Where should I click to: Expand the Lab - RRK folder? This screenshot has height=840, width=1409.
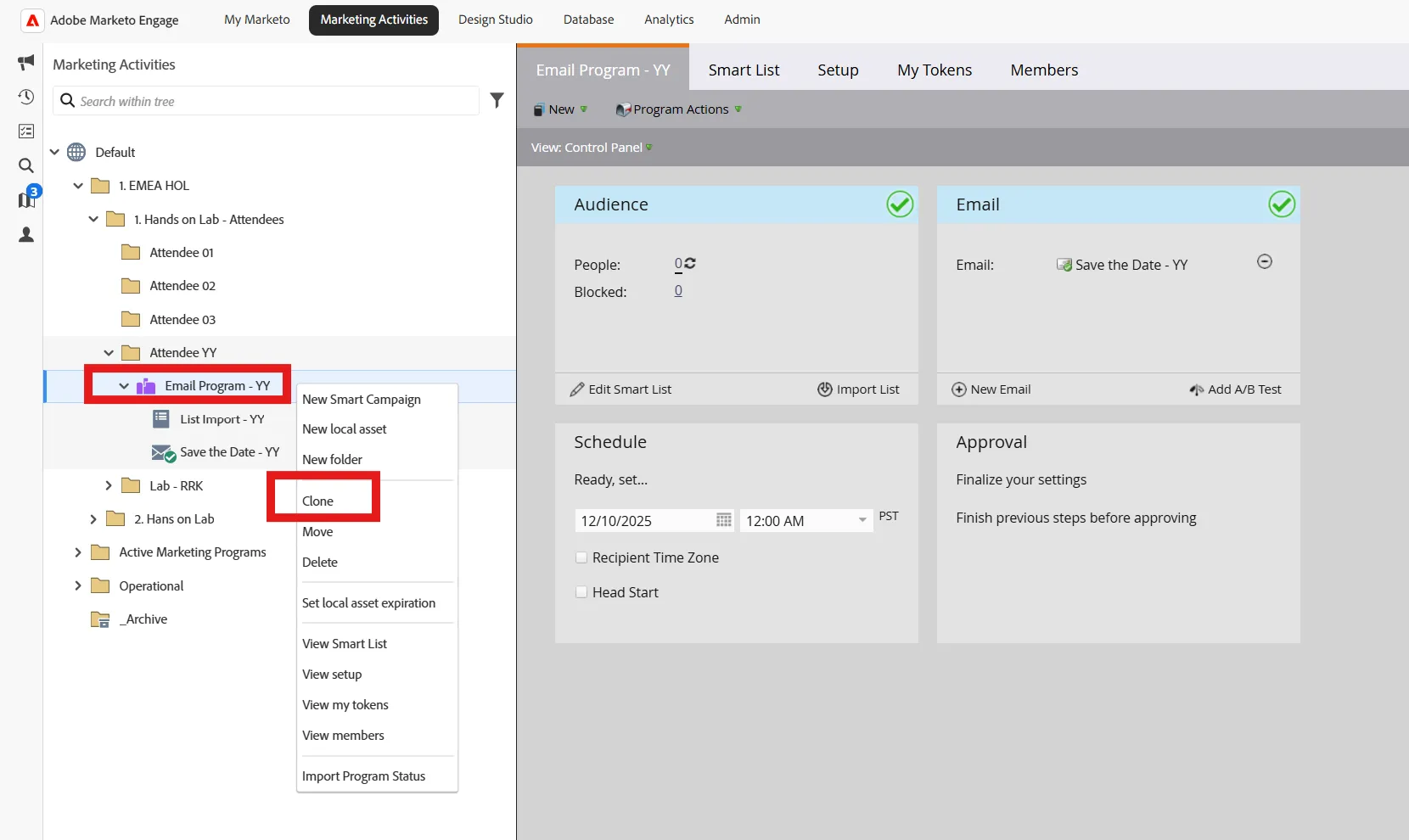109,485
